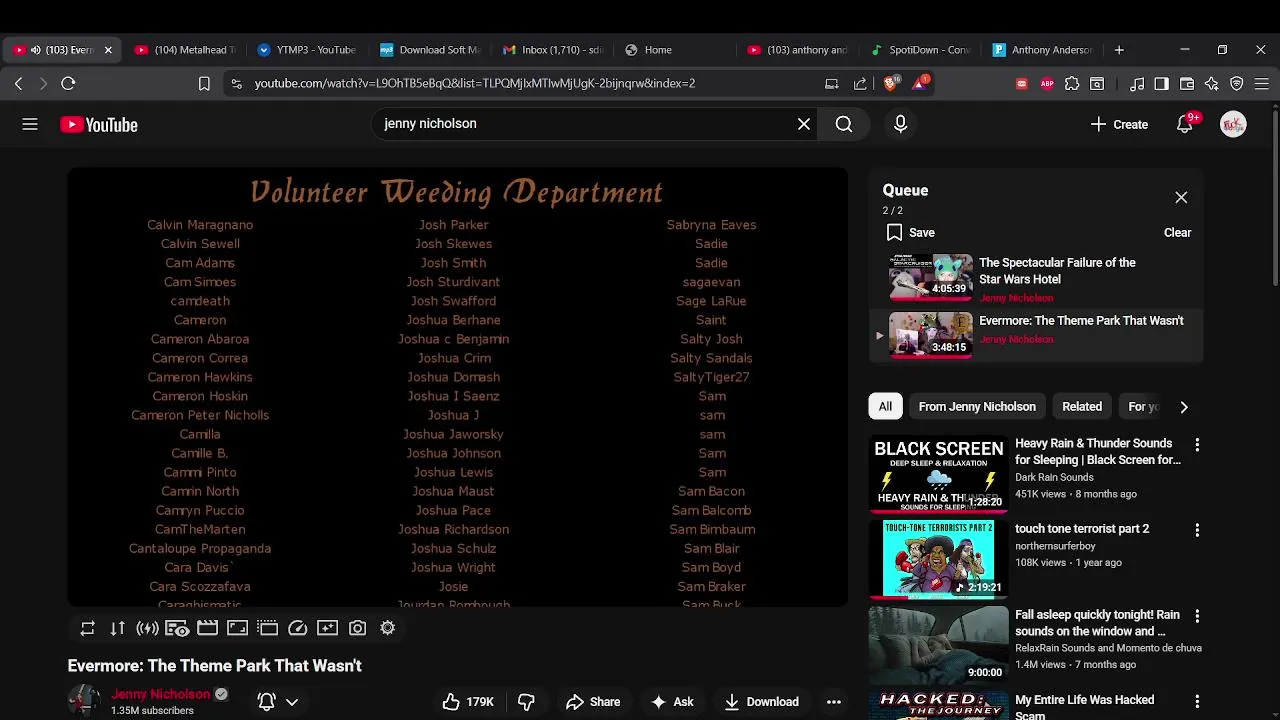Open Jenny Nicholson channel avatar
Viewport: 1280px width, 720px height.
84,701
